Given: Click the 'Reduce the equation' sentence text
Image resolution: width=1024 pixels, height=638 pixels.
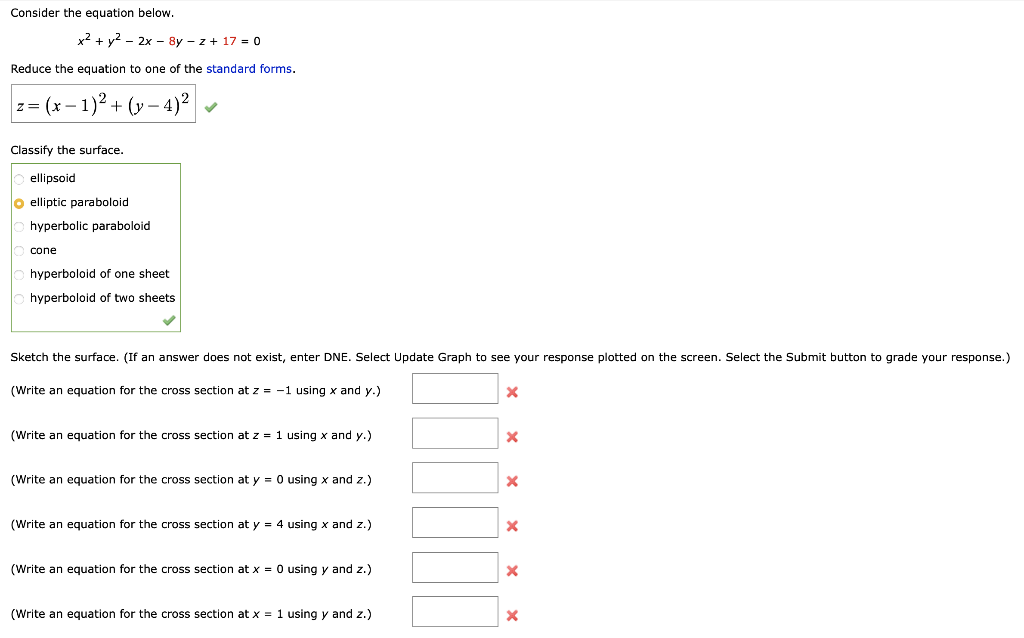Looking at the screenshot, I should pyautogui.click(x=153, y=69).
